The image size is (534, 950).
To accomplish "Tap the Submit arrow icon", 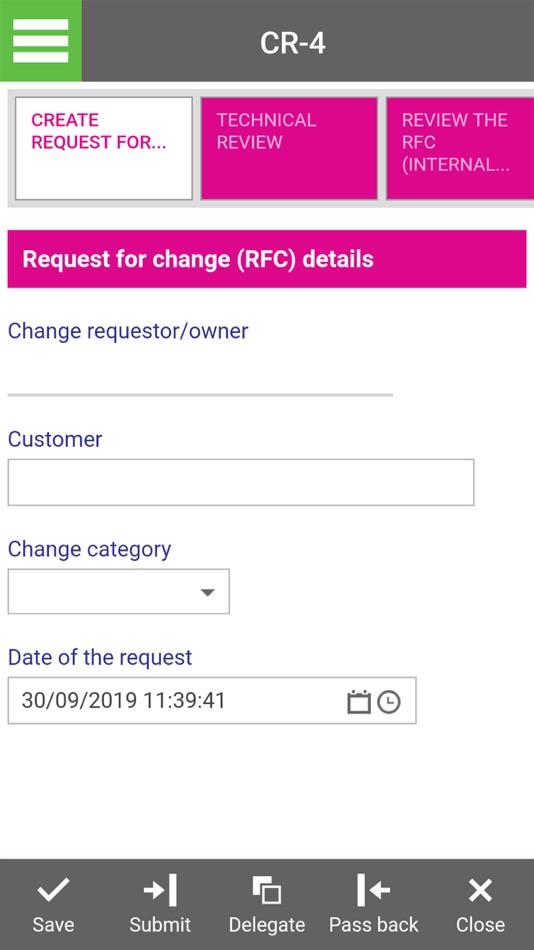I will pos(160,890).
